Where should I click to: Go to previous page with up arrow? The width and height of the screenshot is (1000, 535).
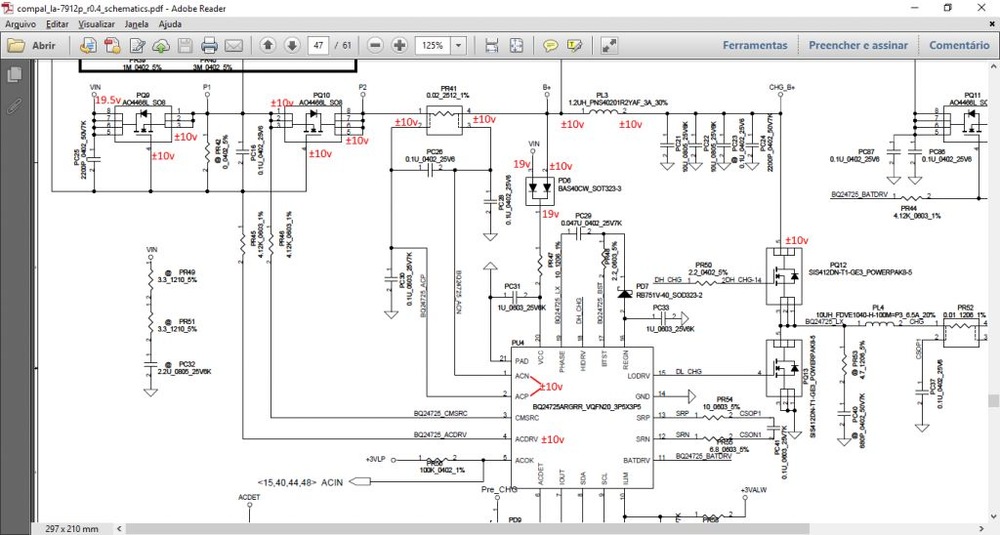tap(268, 45)
